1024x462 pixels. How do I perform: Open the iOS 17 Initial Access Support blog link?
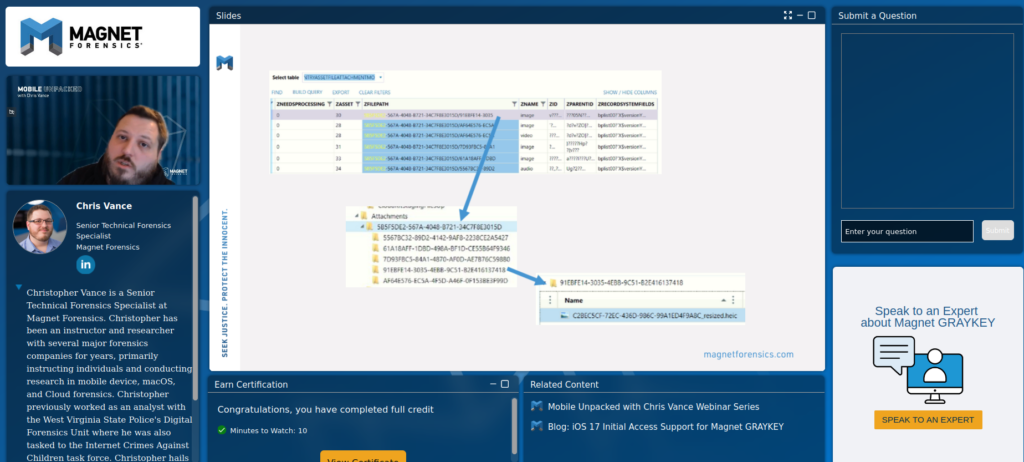coord(665,427)
